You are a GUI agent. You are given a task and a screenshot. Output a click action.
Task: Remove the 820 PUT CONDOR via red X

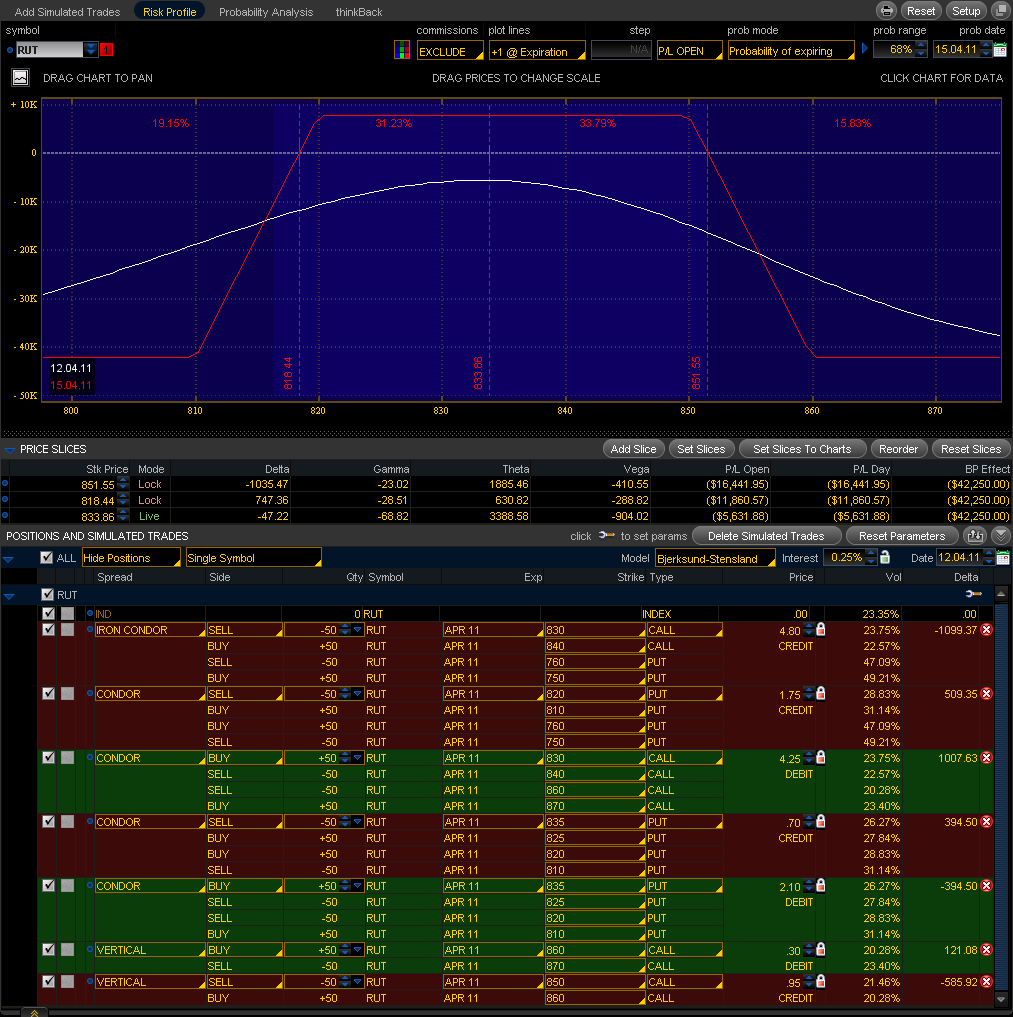(986, 694)
